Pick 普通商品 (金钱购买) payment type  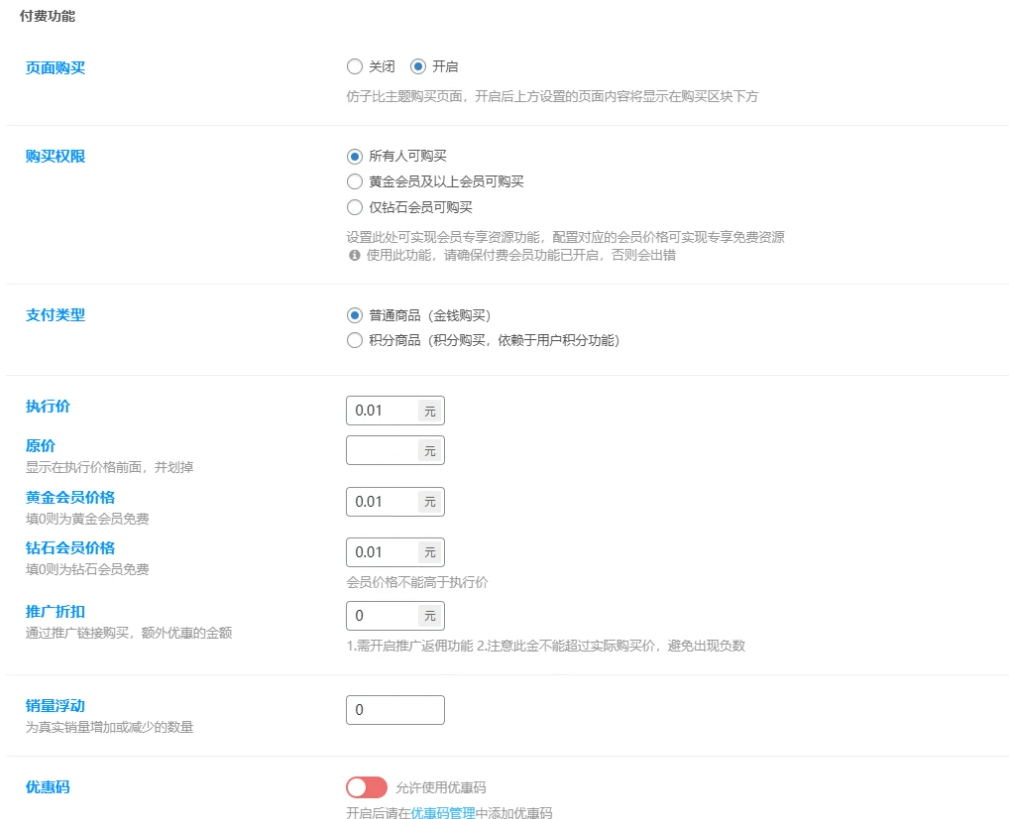354,315
